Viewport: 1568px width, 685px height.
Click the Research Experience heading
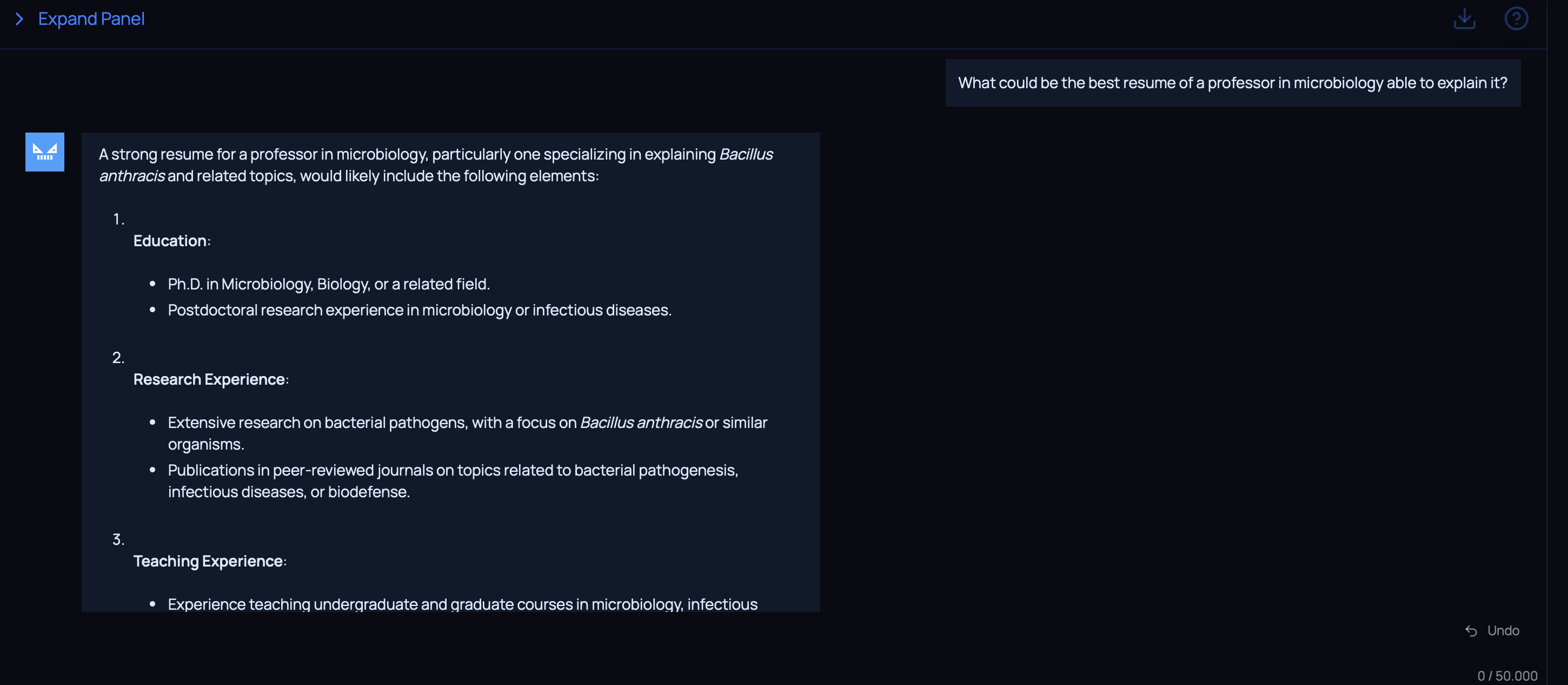(x=209, y=379)
